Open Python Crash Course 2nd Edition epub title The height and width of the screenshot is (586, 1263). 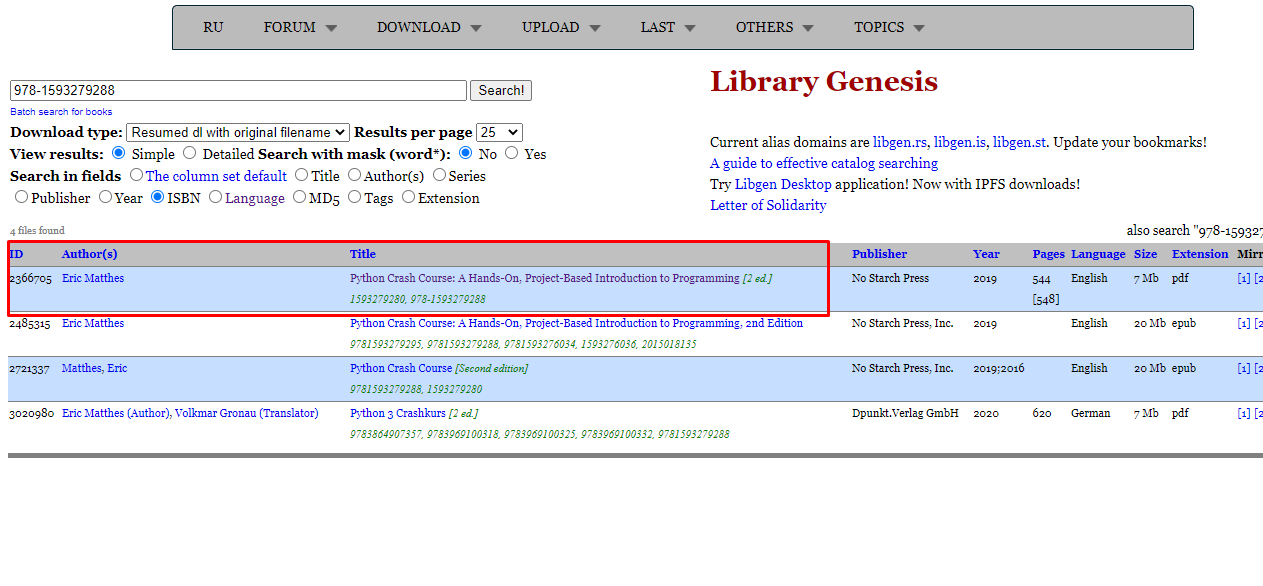pos(576,323)
